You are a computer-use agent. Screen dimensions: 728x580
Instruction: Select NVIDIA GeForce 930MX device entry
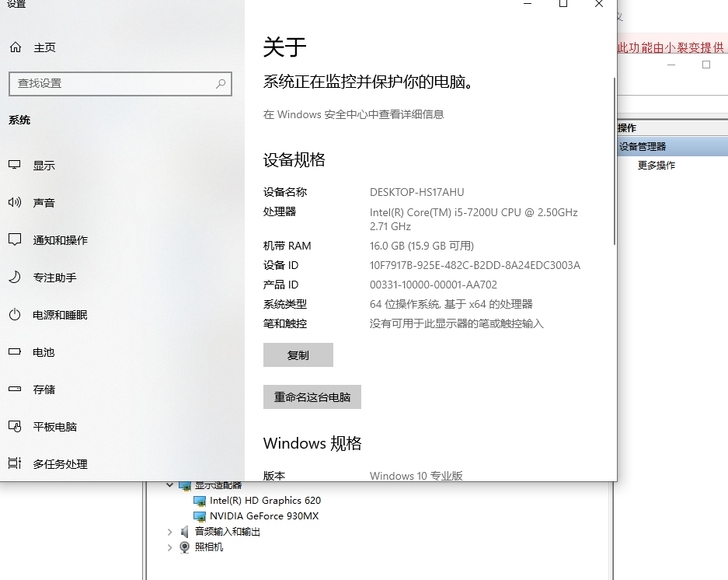coord(264,516)
